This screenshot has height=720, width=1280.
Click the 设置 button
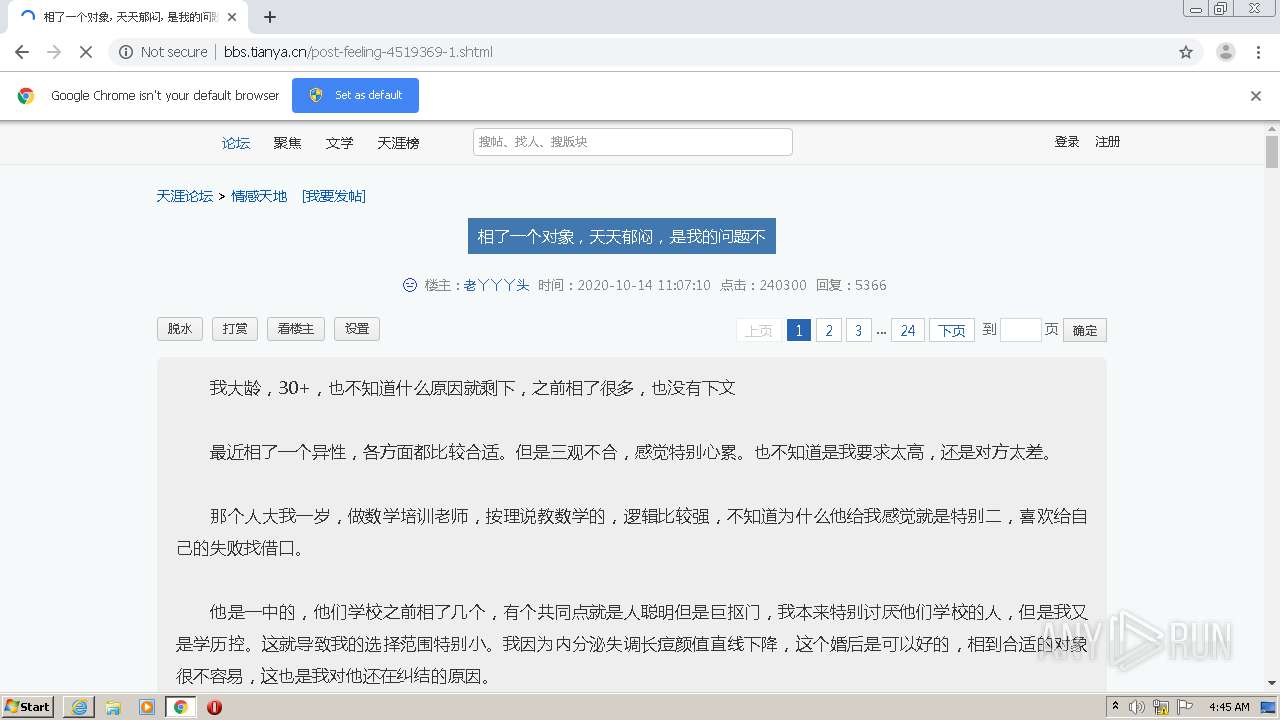[357, 329]
